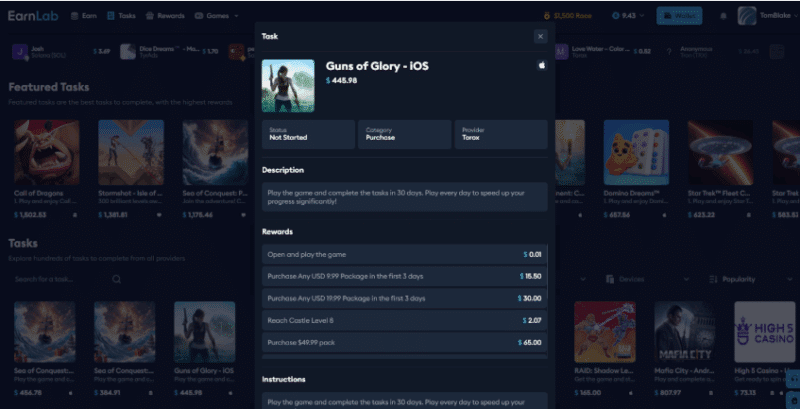Click the platform icon on the $456.78 Sea of Conquest card
This screenshot has height=409, width=800.
70,393
